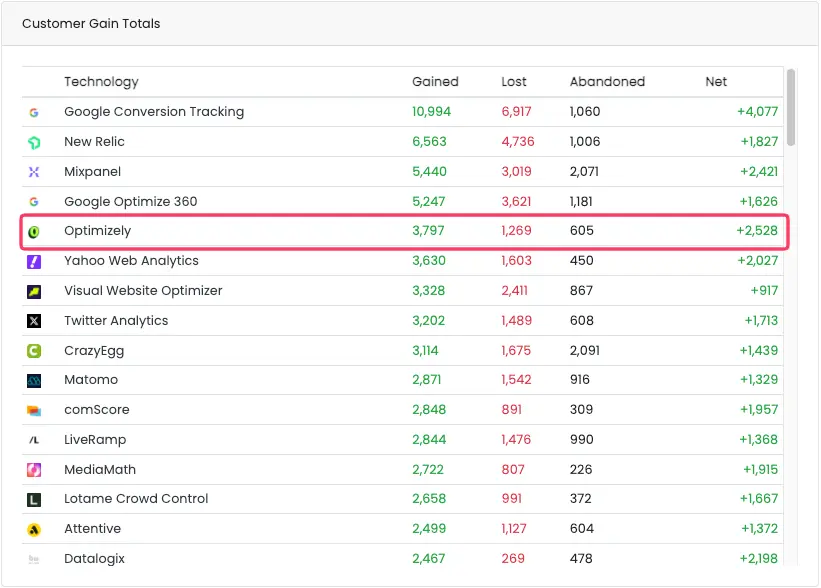Click the Datalogix logo icon
The width and height of the screenshot is (821, 588).
(x=34, y=559)
